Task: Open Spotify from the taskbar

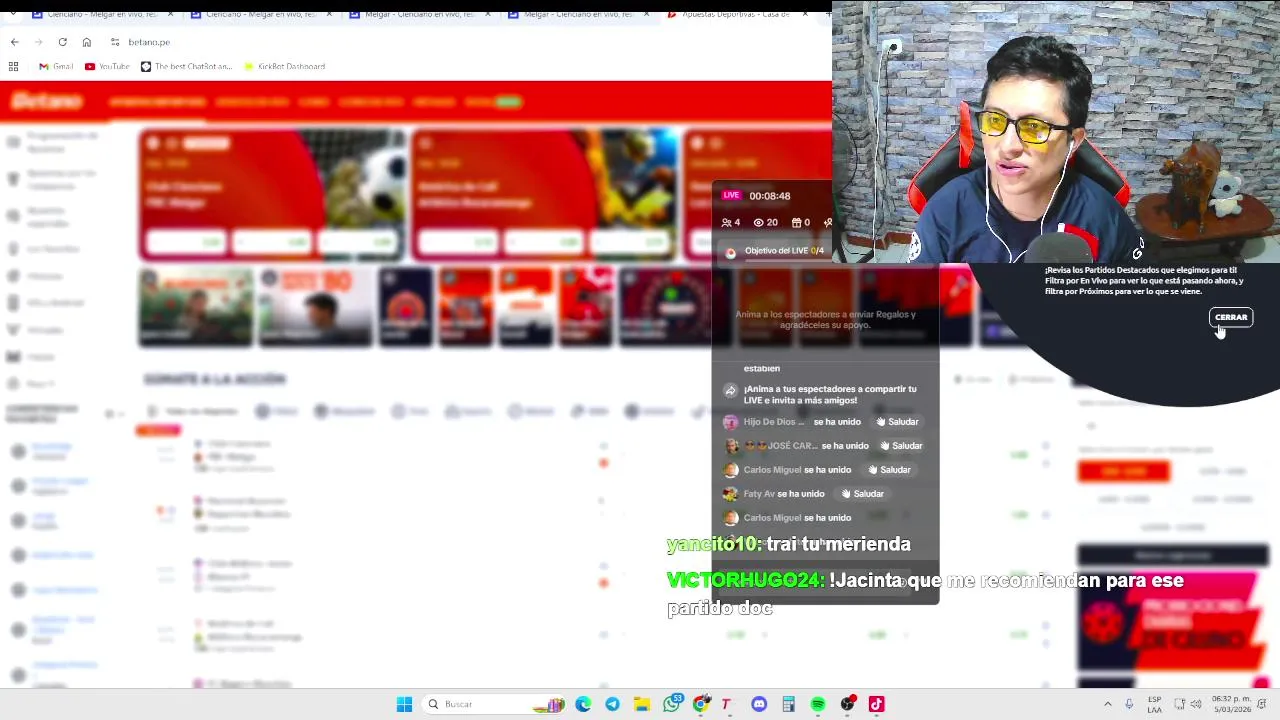Action: pos(818,704)
